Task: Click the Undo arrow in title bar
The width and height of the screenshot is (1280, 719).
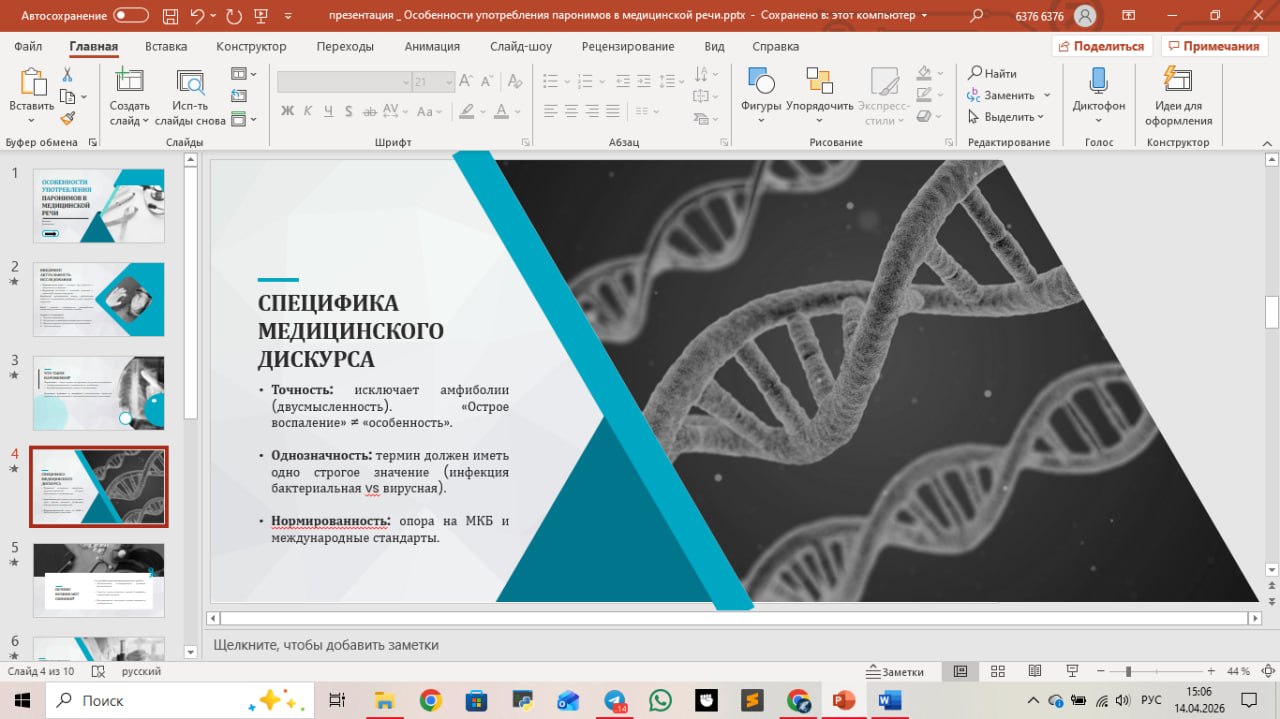Action: pos(198,16)
